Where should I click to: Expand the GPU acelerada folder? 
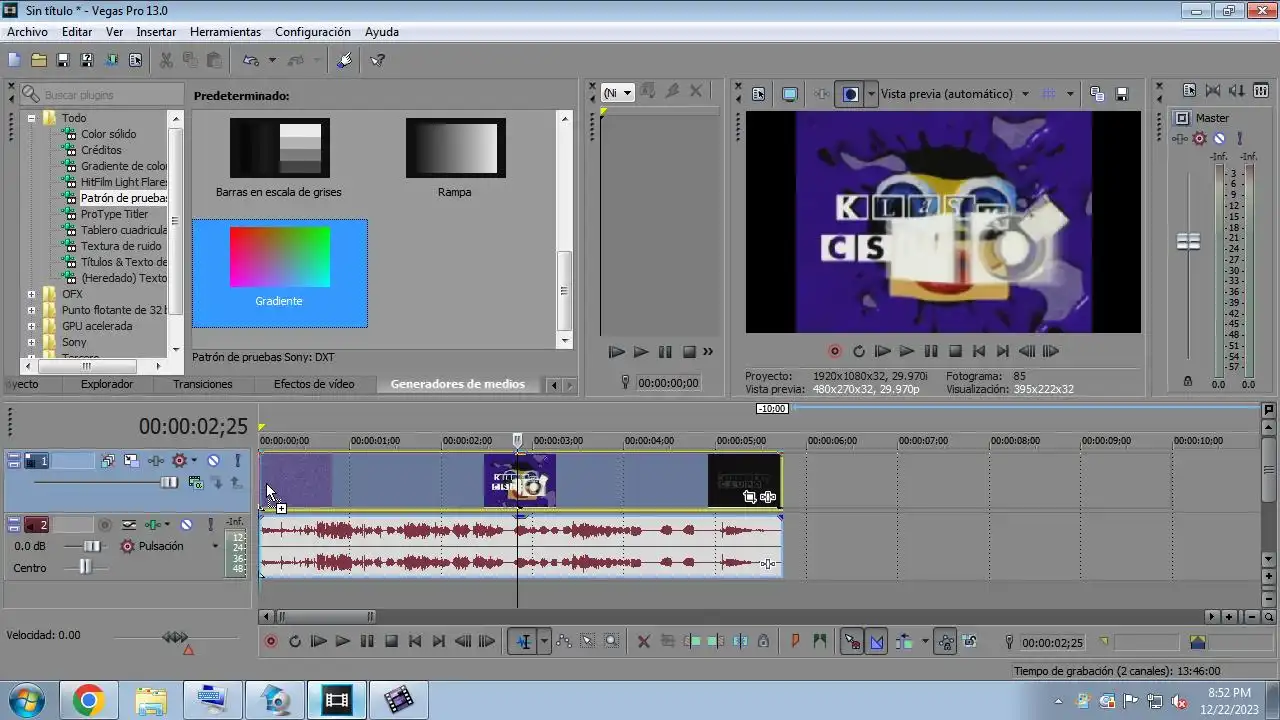[31, 326]
